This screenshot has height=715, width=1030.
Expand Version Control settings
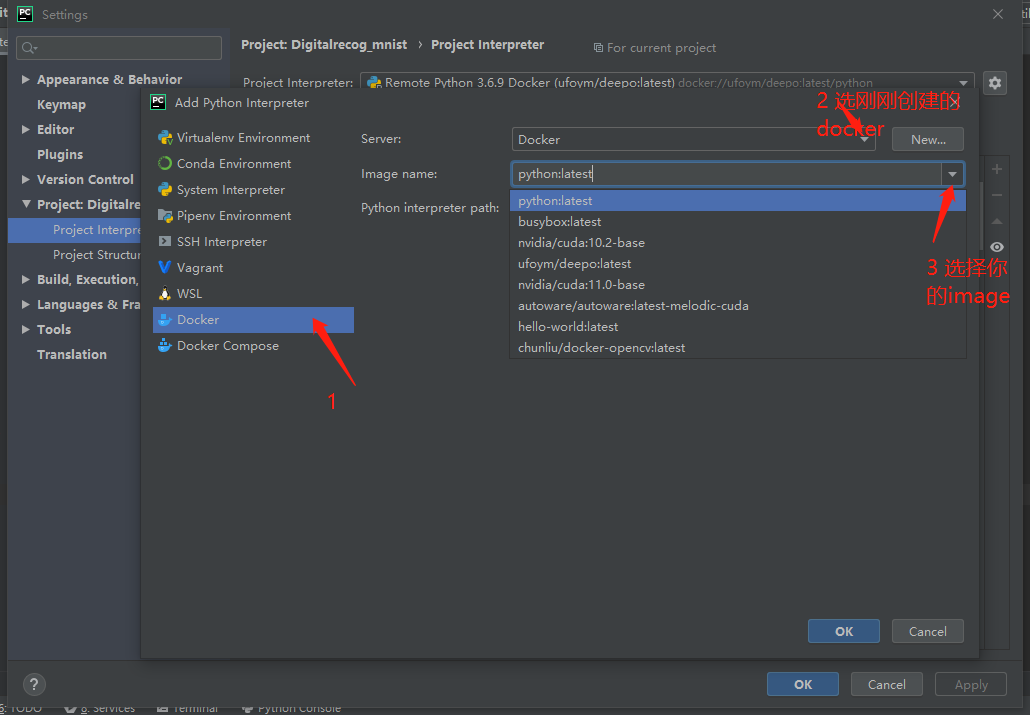tap(26, 179)
